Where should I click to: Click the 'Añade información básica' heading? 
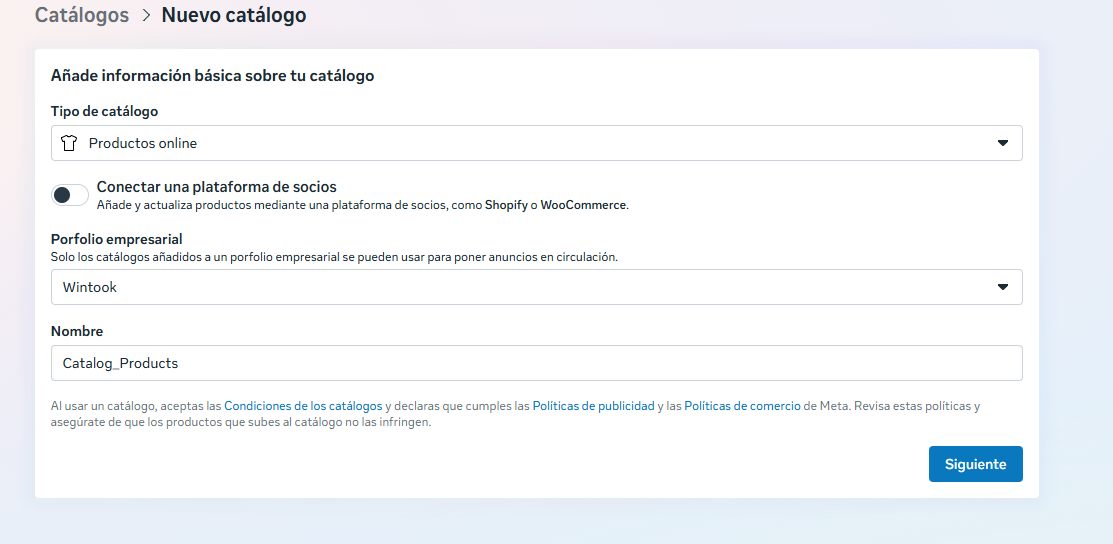tap(212, 75)
